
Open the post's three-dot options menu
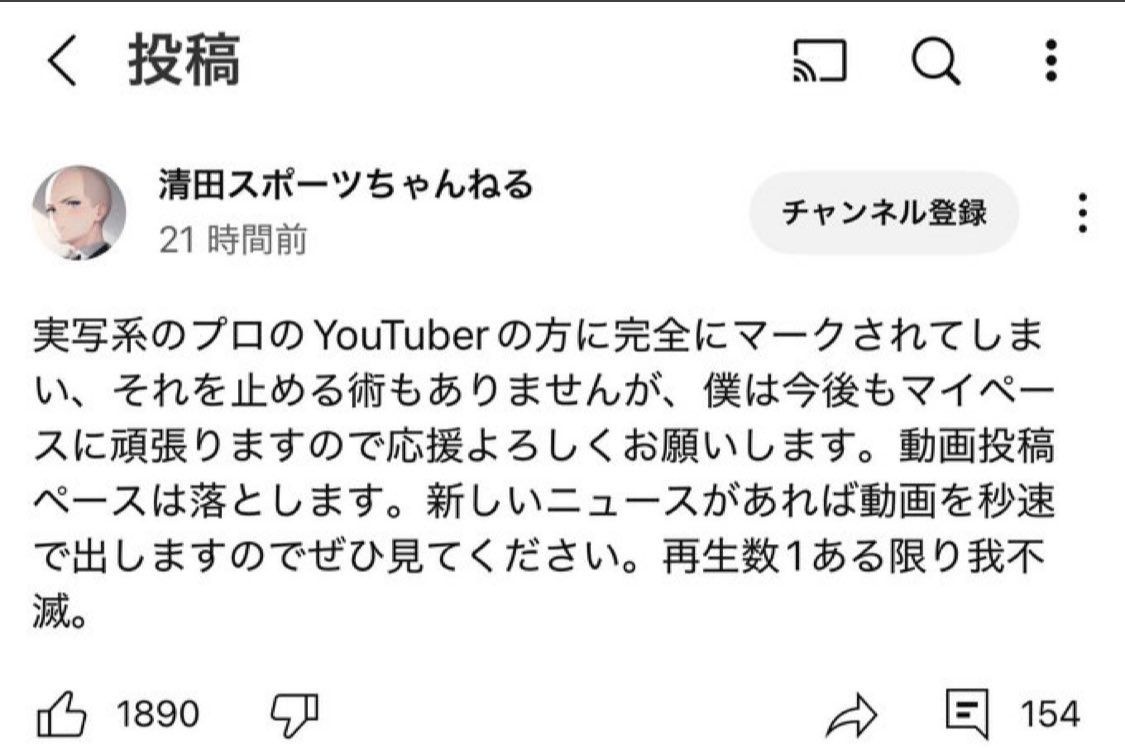[1083, 212]
